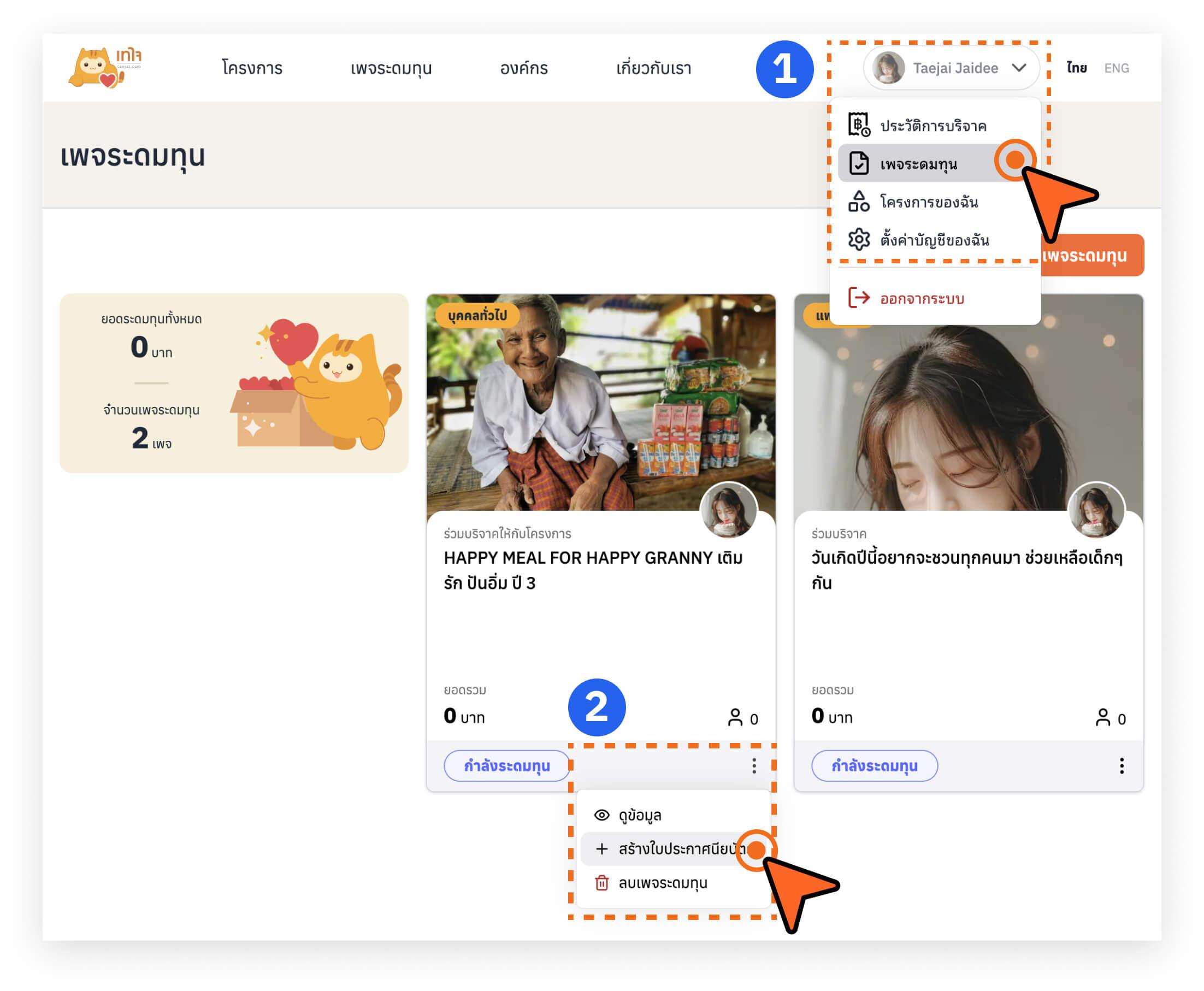
Task: Open three-dot menu on Happy Granny card
Action: 753,766
